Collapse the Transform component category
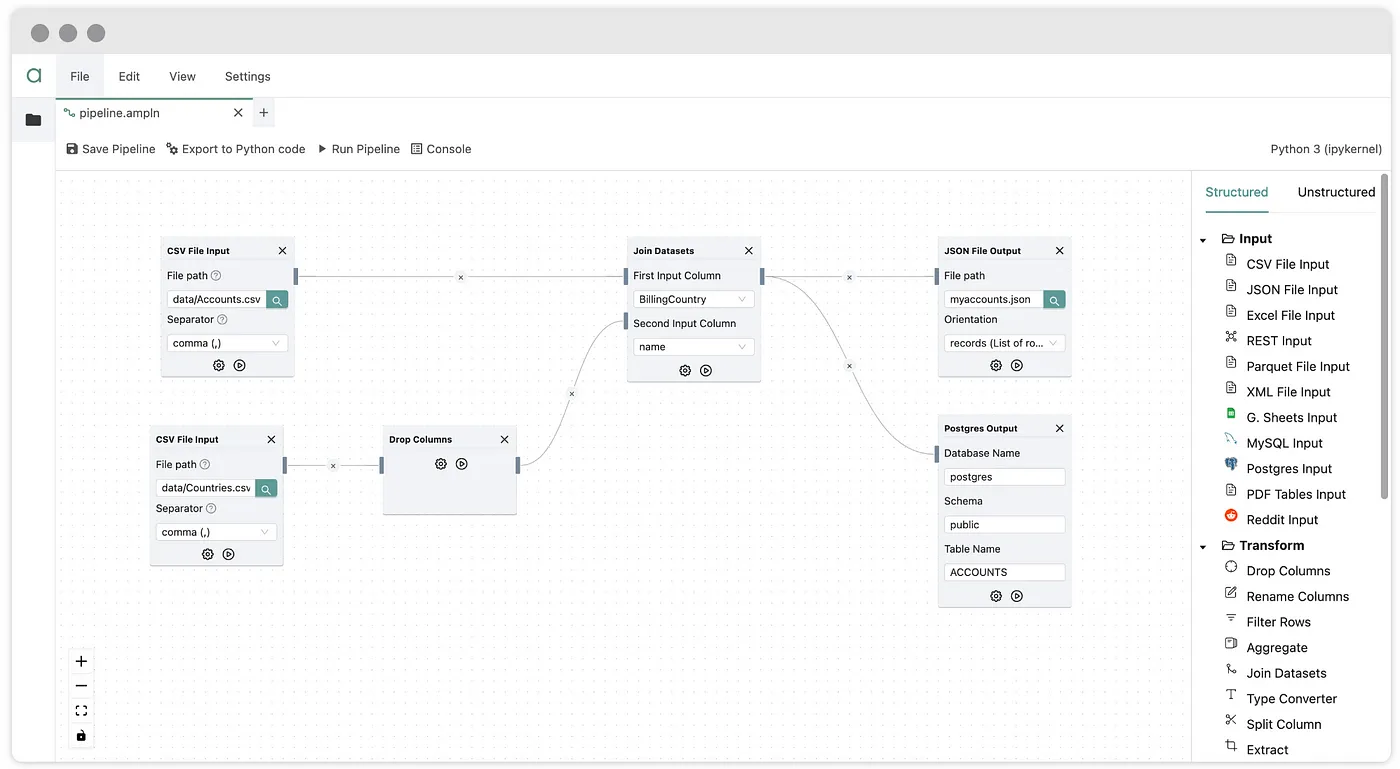1400x769 pixels. (1204, 547)
